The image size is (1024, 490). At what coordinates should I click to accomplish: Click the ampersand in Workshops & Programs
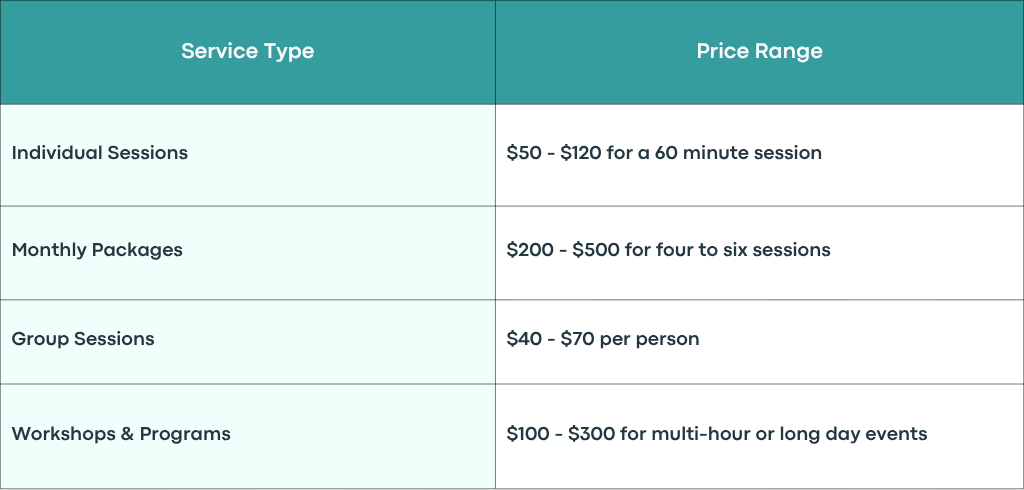pyautogui.click(x=127, y=434)
